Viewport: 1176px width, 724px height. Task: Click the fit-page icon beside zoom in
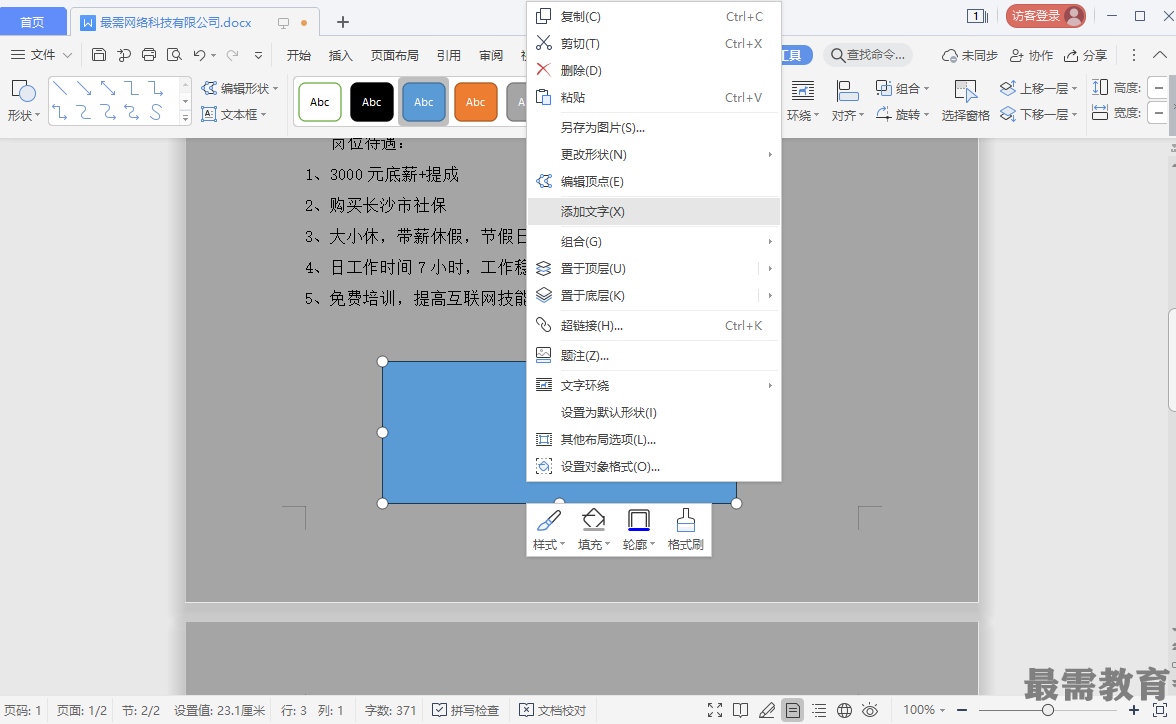[x=1160, y=710]
